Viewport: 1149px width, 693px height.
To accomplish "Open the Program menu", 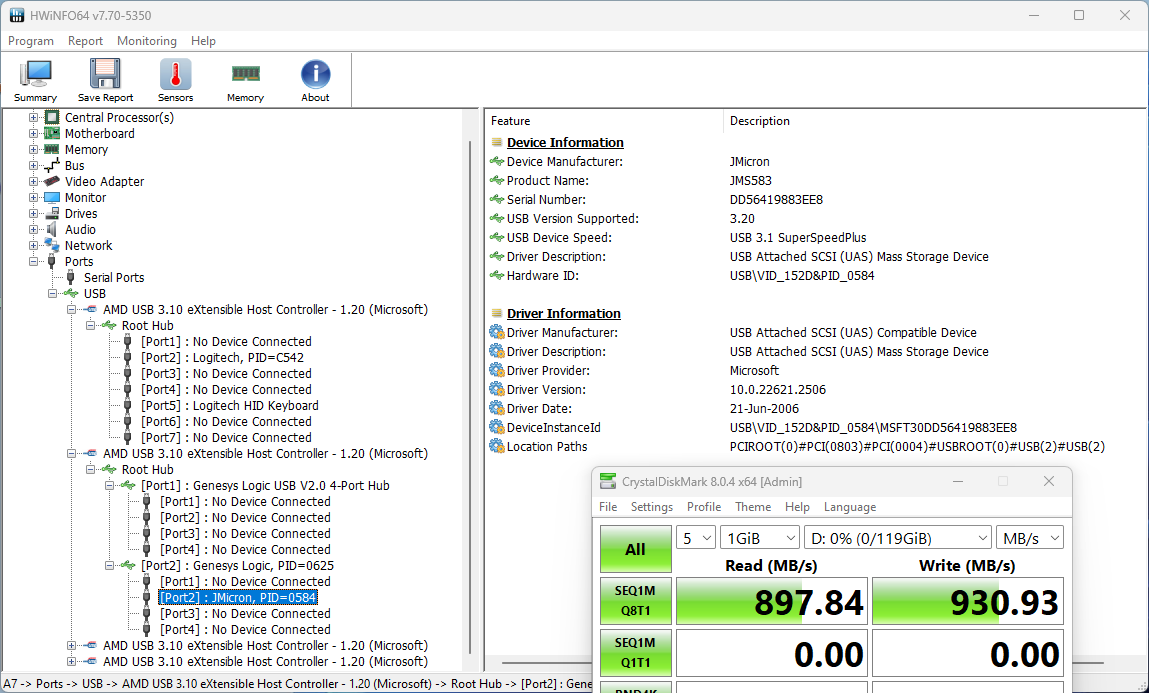I will click(x=31, y=41).
